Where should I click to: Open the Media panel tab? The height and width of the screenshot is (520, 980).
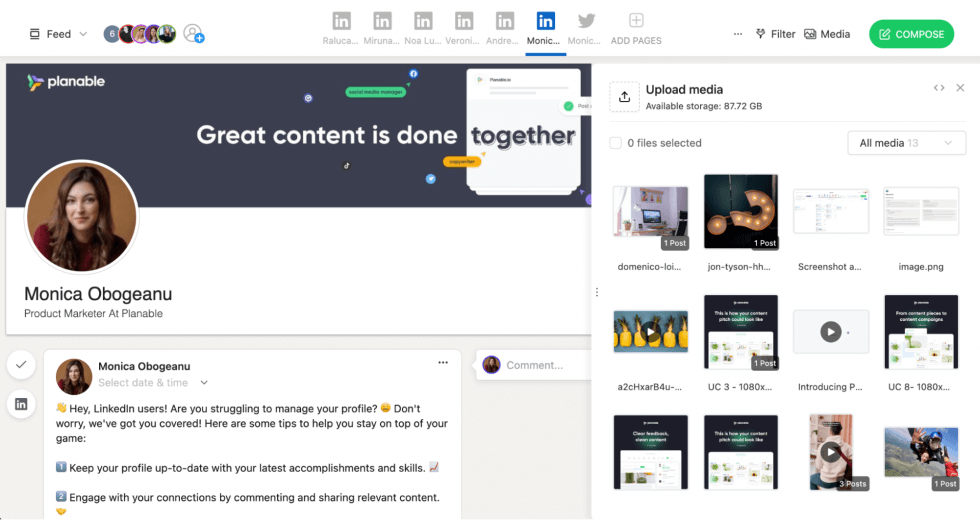click(x=827, y=34)
